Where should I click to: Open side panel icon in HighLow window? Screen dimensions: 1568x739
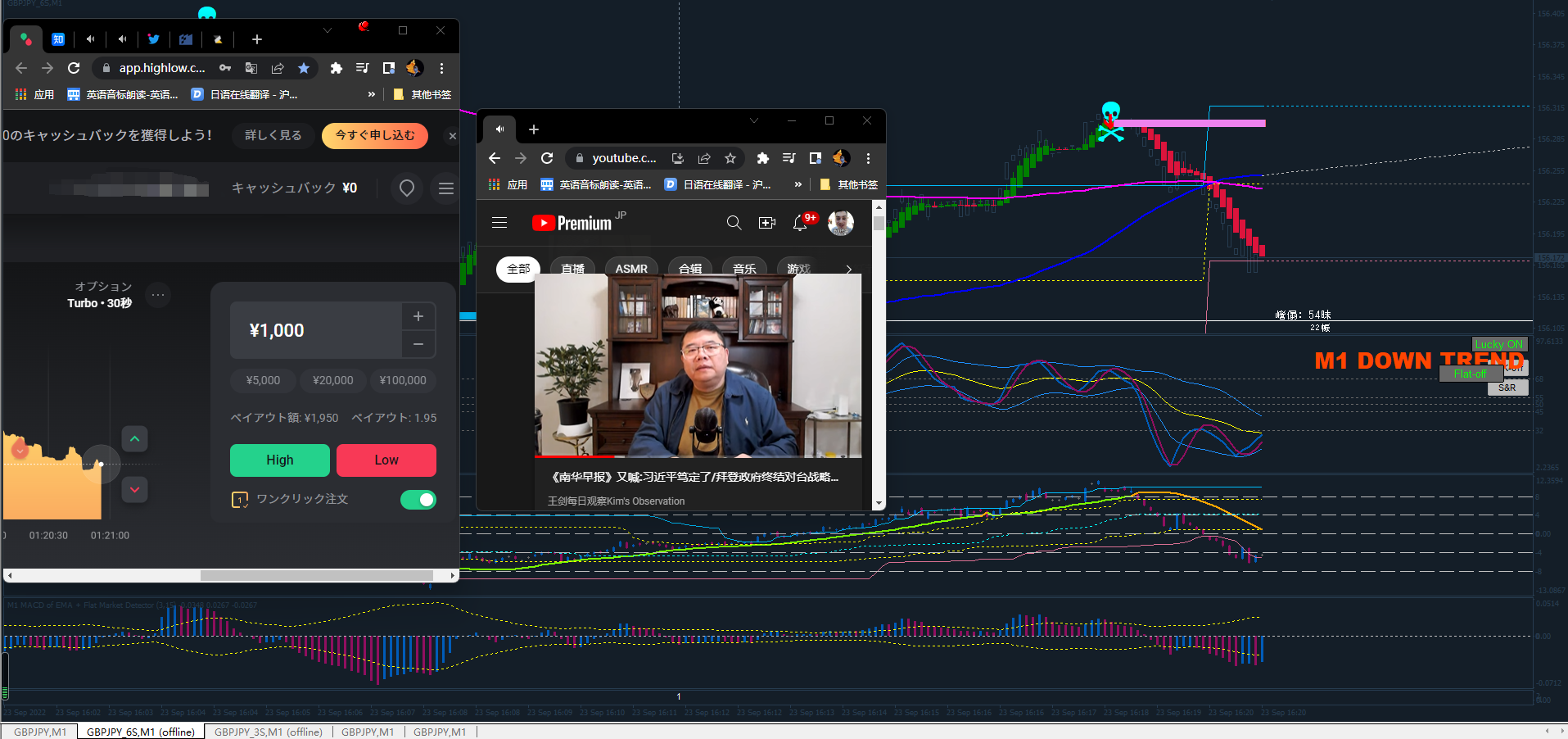click(388, 68)
